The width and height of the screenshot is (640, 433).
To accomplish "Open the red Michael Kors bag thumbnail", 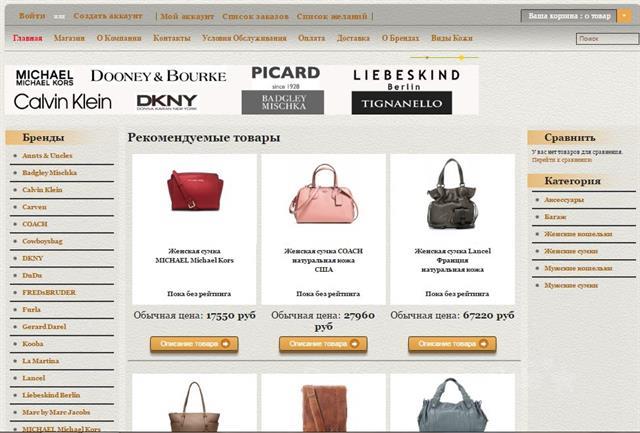I will point(195,191).
